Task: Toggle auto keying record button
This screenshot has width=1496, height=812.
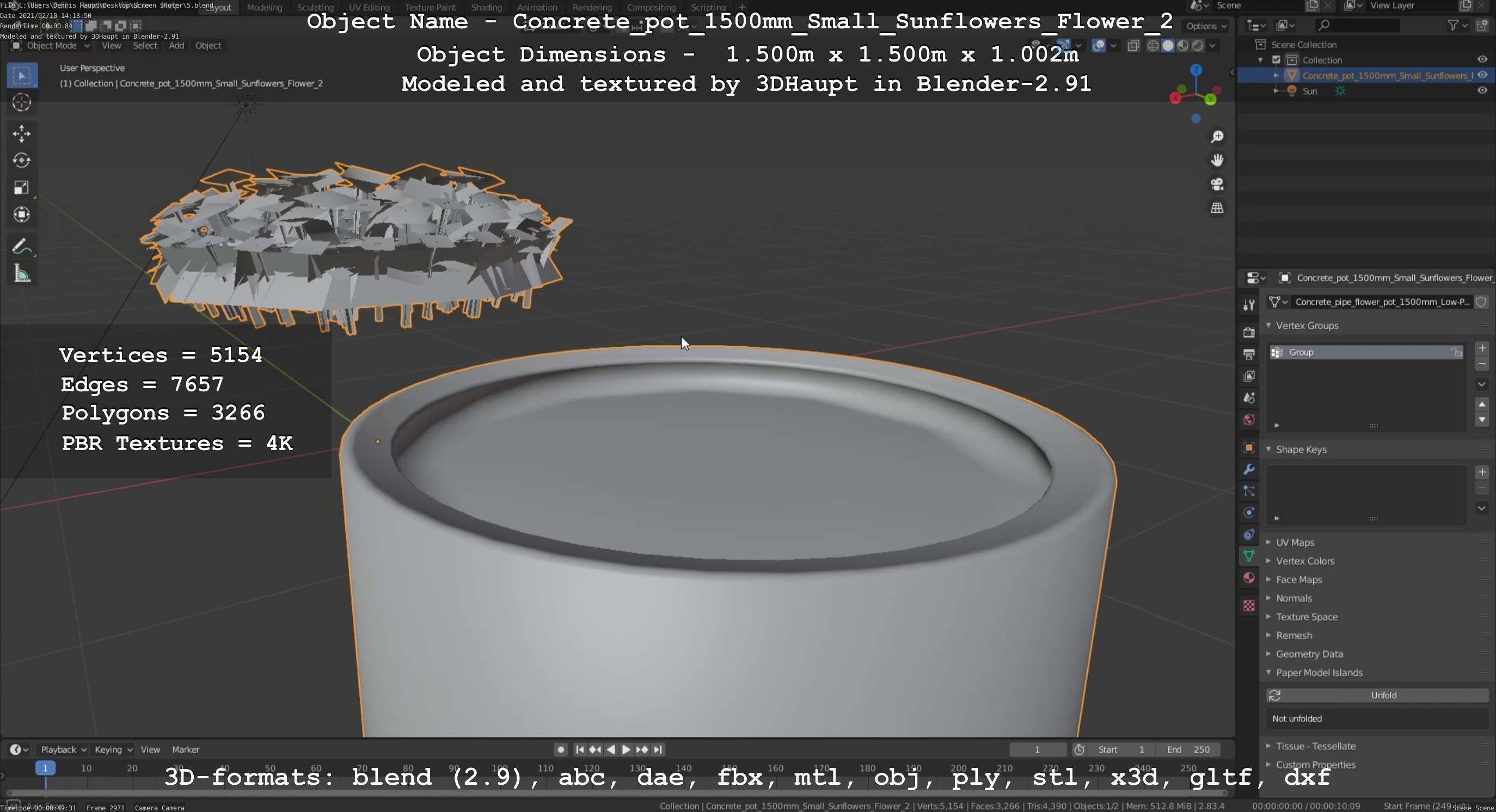Action: coord(560,749)
